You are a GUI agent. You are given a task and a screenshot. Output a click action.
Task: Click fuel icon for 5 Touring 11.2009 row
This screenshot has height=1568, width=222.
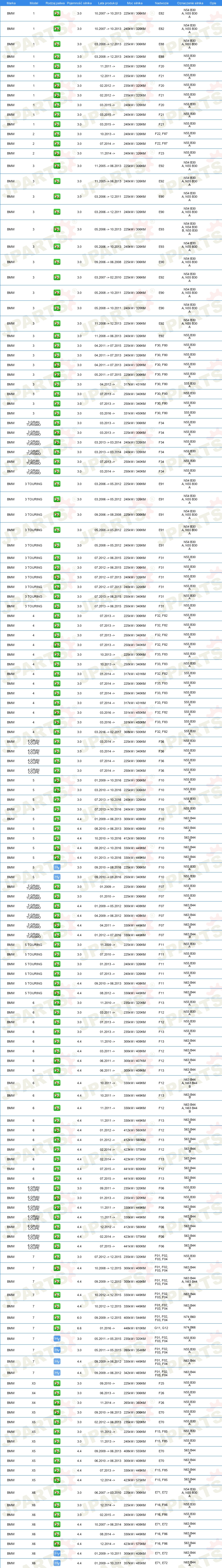coord(56,945)
